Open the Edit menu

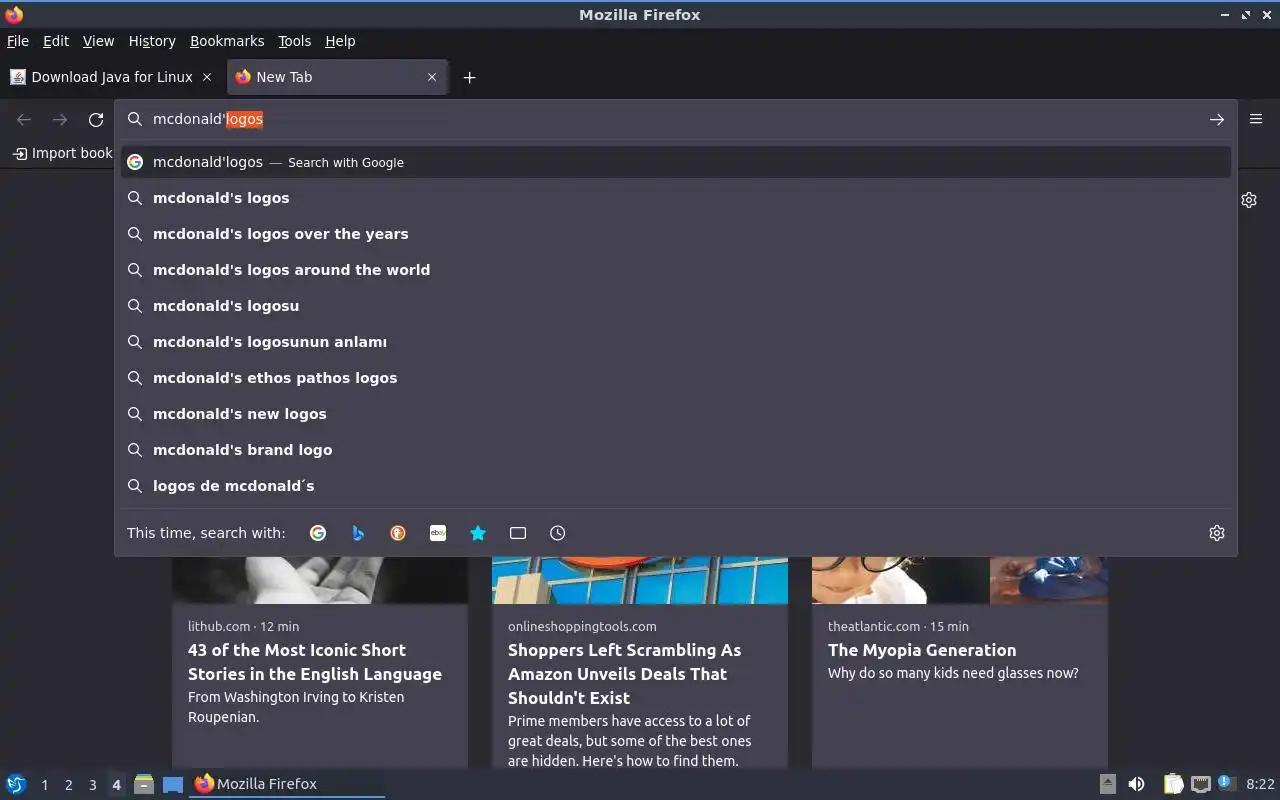tap(56, 41)
